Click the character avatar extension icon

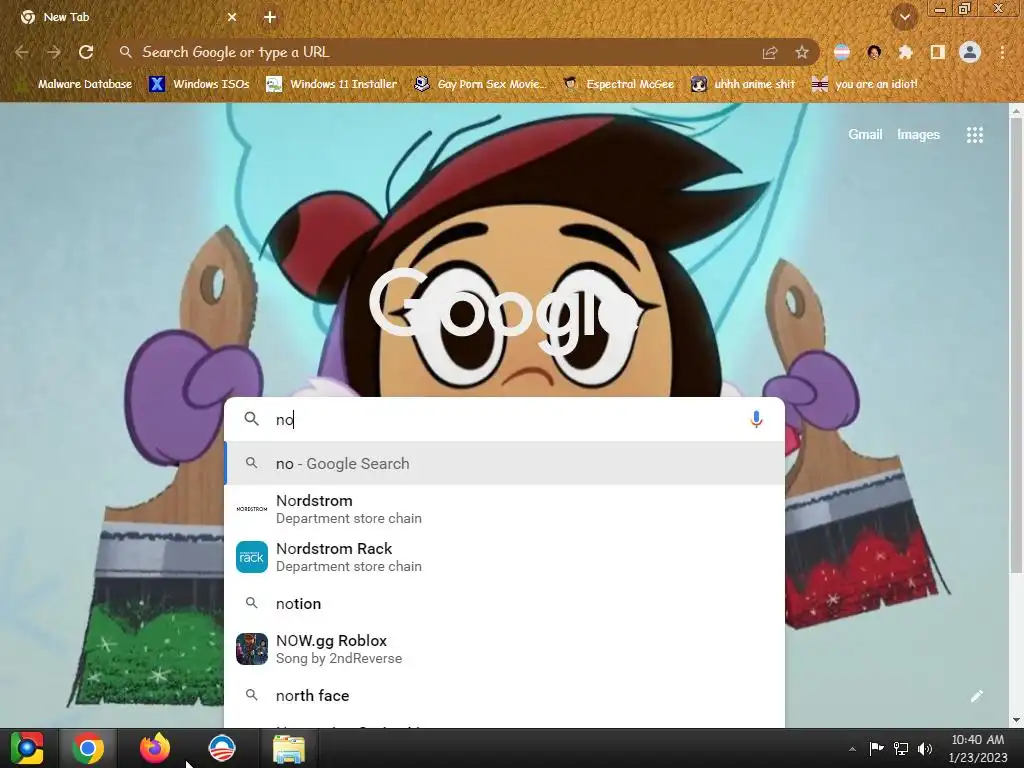pos(874,52)
